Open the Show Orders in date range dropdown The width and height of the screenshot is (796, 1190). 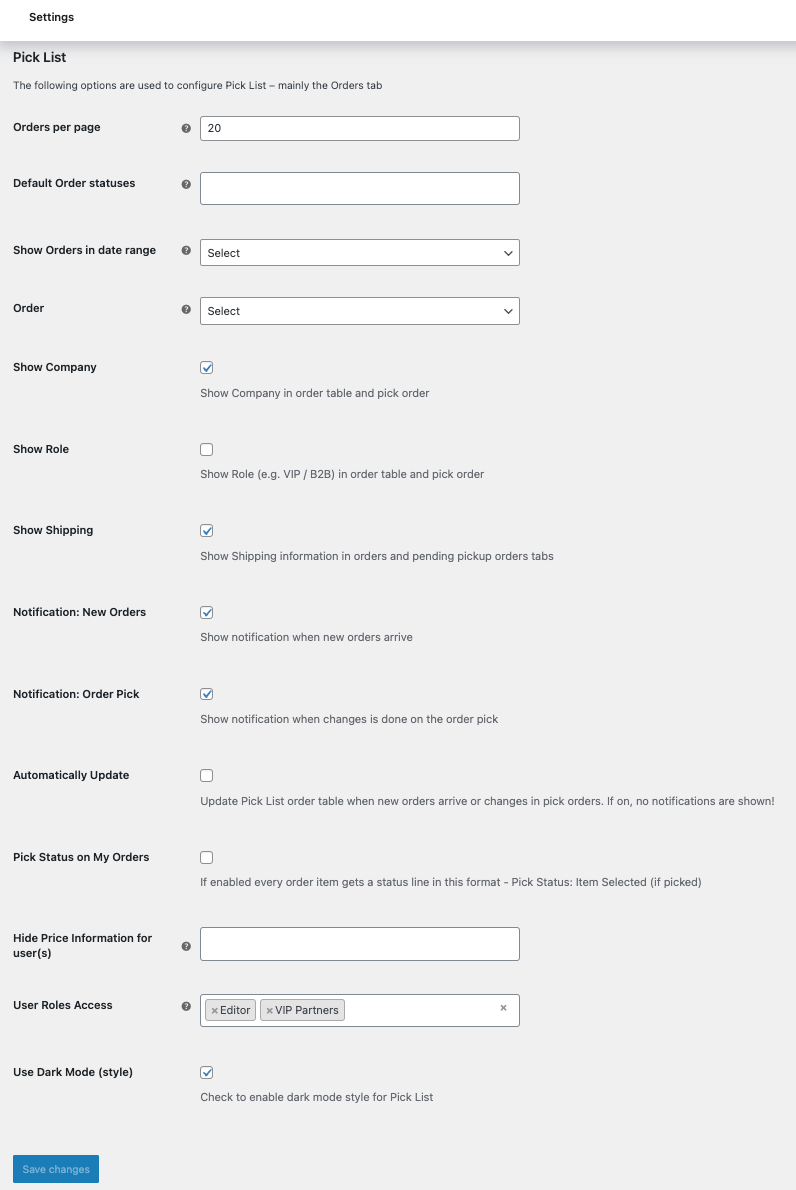(360, 253)
